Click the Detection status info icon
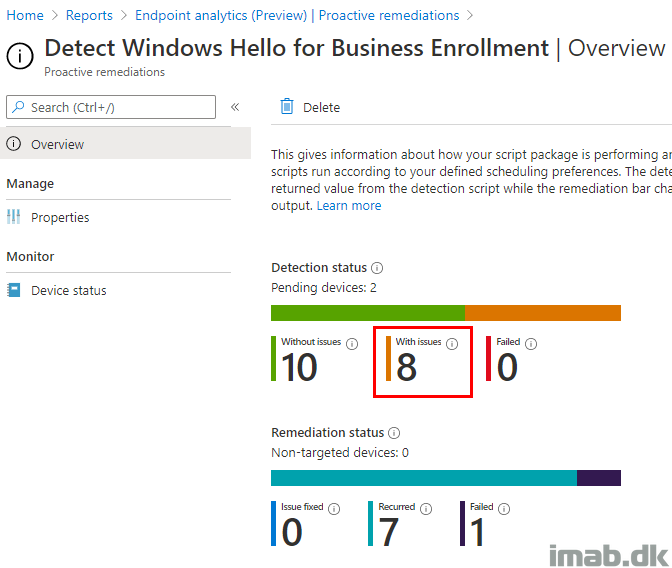This screenshot has width=672, height=568. pyautogui.click(x=377, y=268)
